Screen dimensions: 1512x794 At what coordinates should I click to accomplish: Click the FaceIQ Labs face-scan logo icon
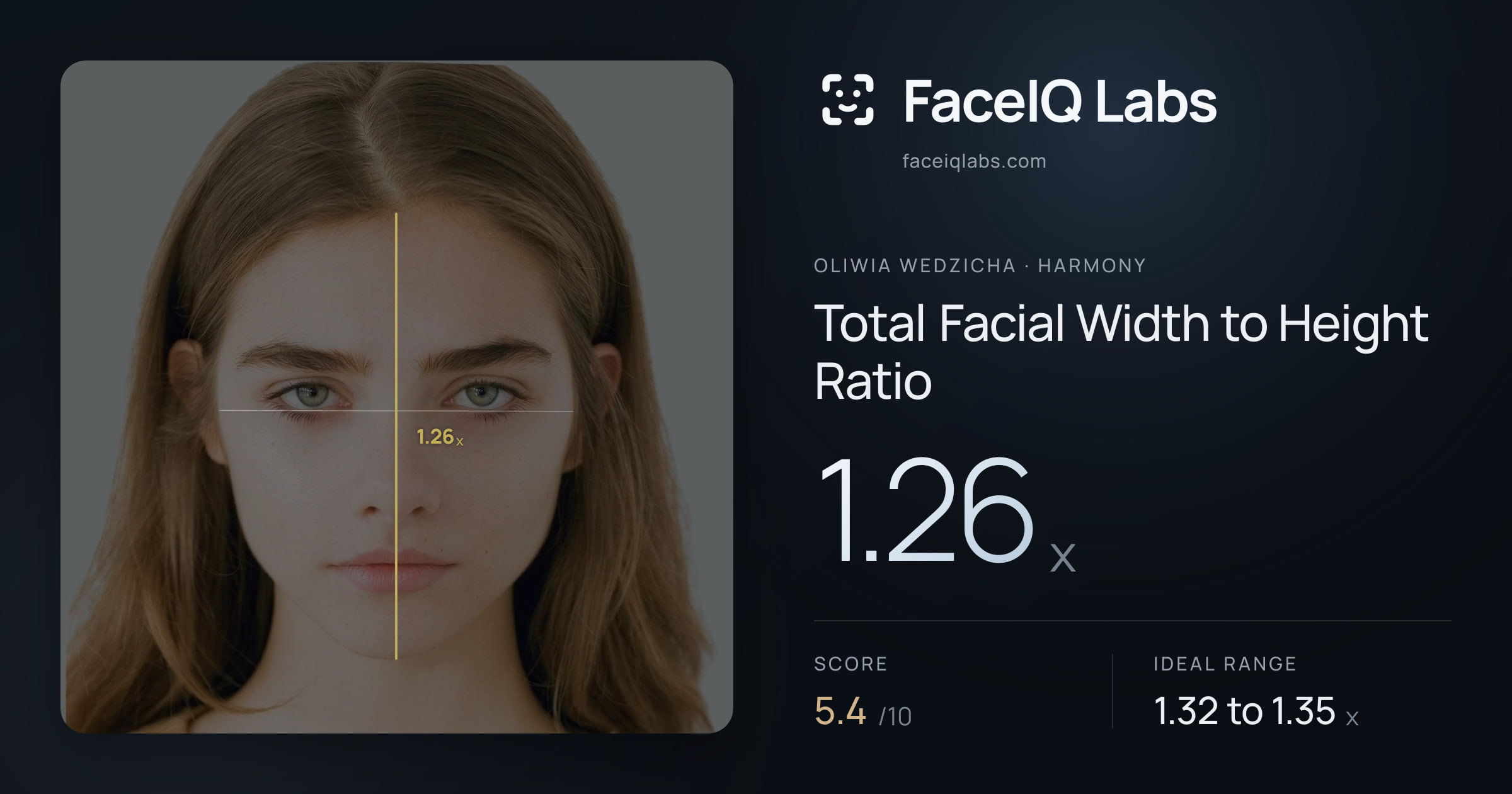(848, 100)
